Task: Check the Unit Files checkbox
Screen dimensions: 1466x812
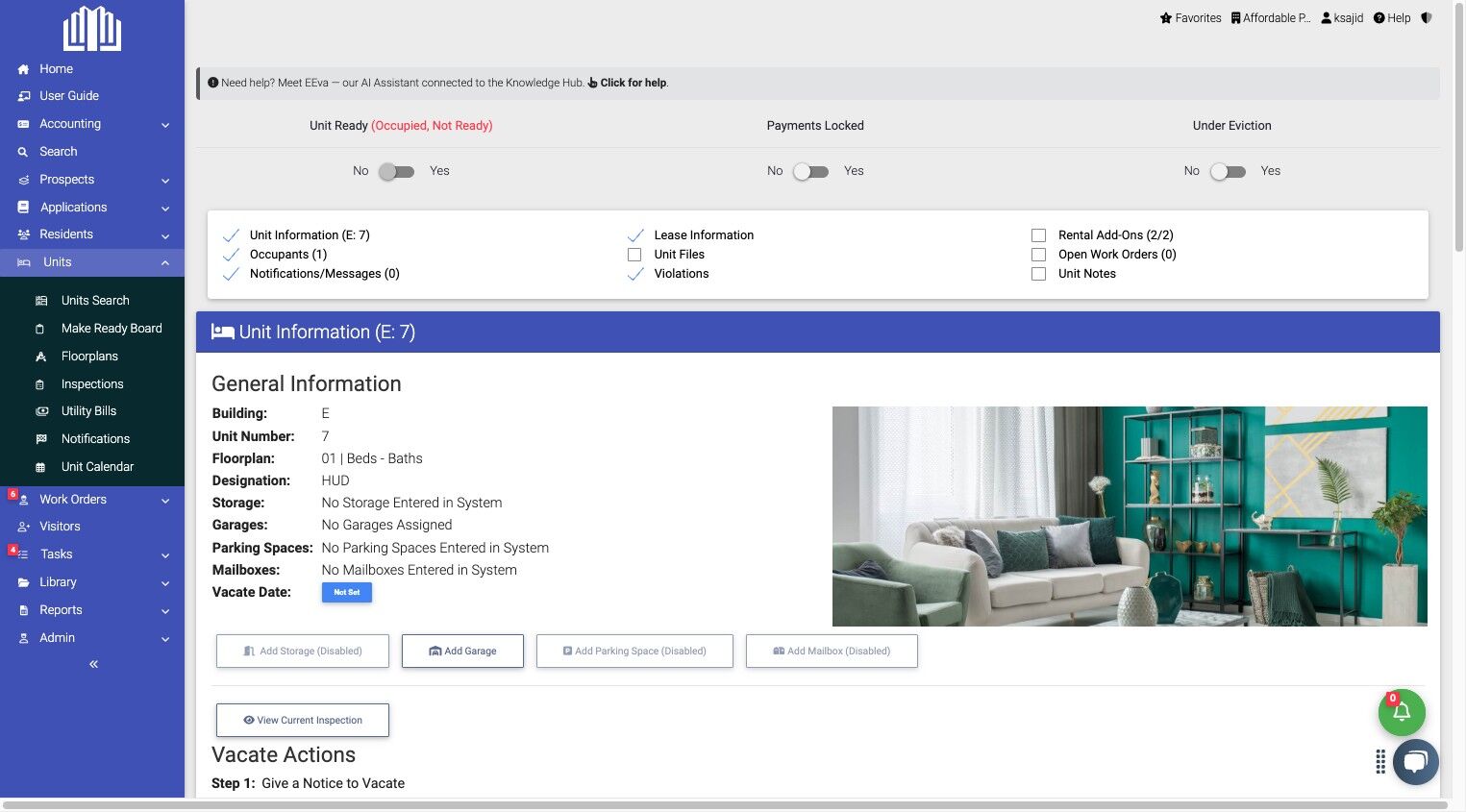Action: [x=634, y=255]
